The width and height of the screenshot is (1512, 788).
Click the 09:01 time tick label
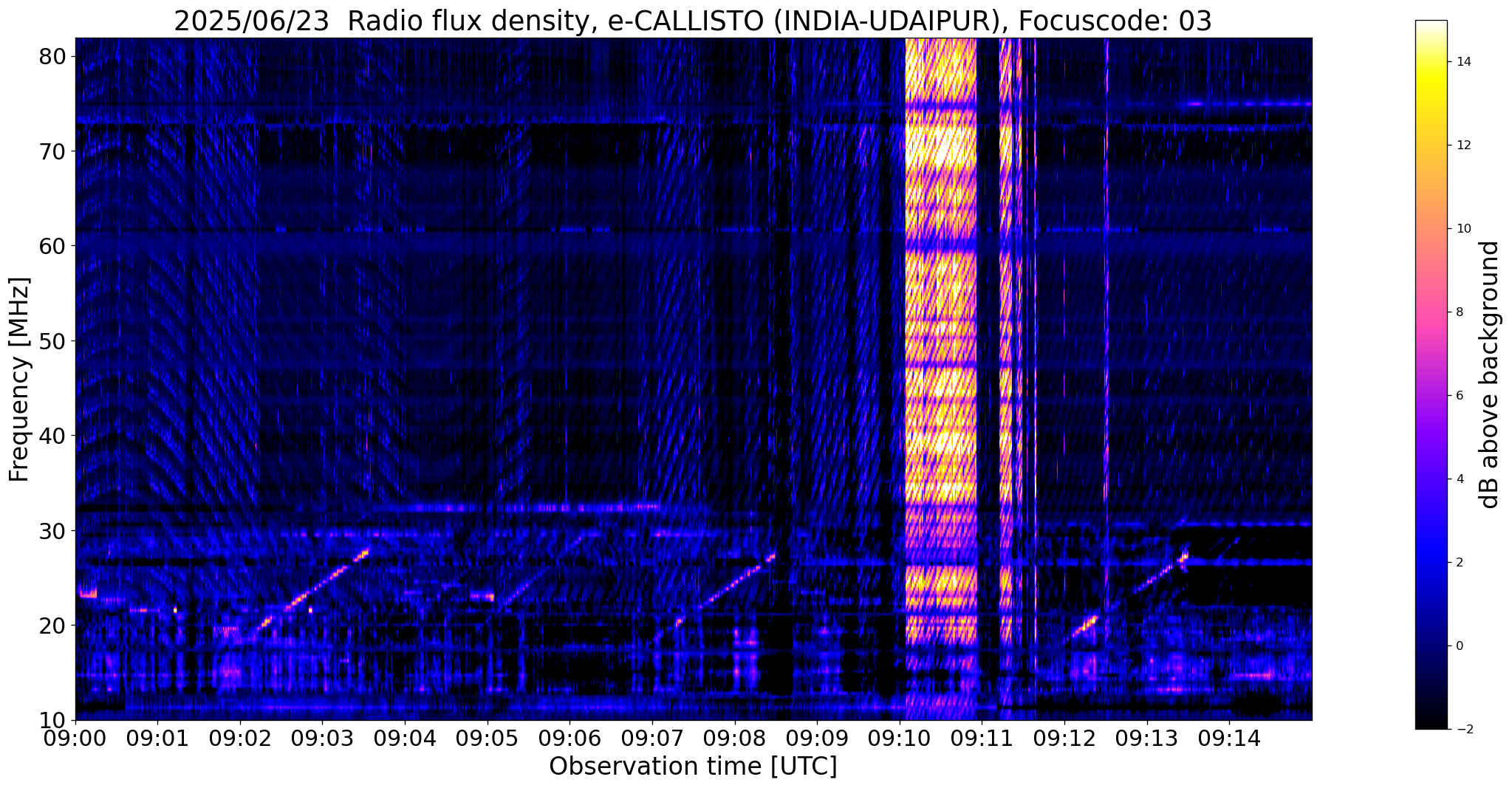[x=157, y=738]
